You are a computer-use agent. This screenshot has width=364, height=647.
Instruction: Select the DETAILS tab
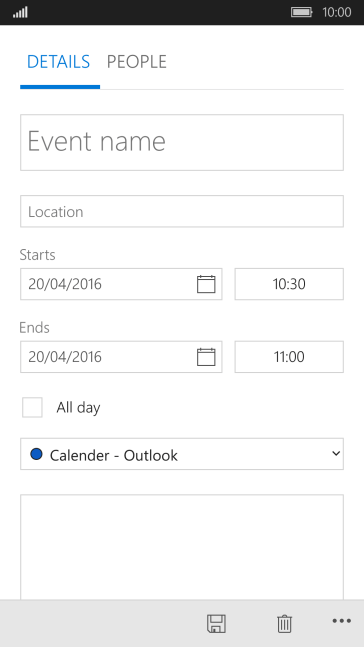(58, 62)
